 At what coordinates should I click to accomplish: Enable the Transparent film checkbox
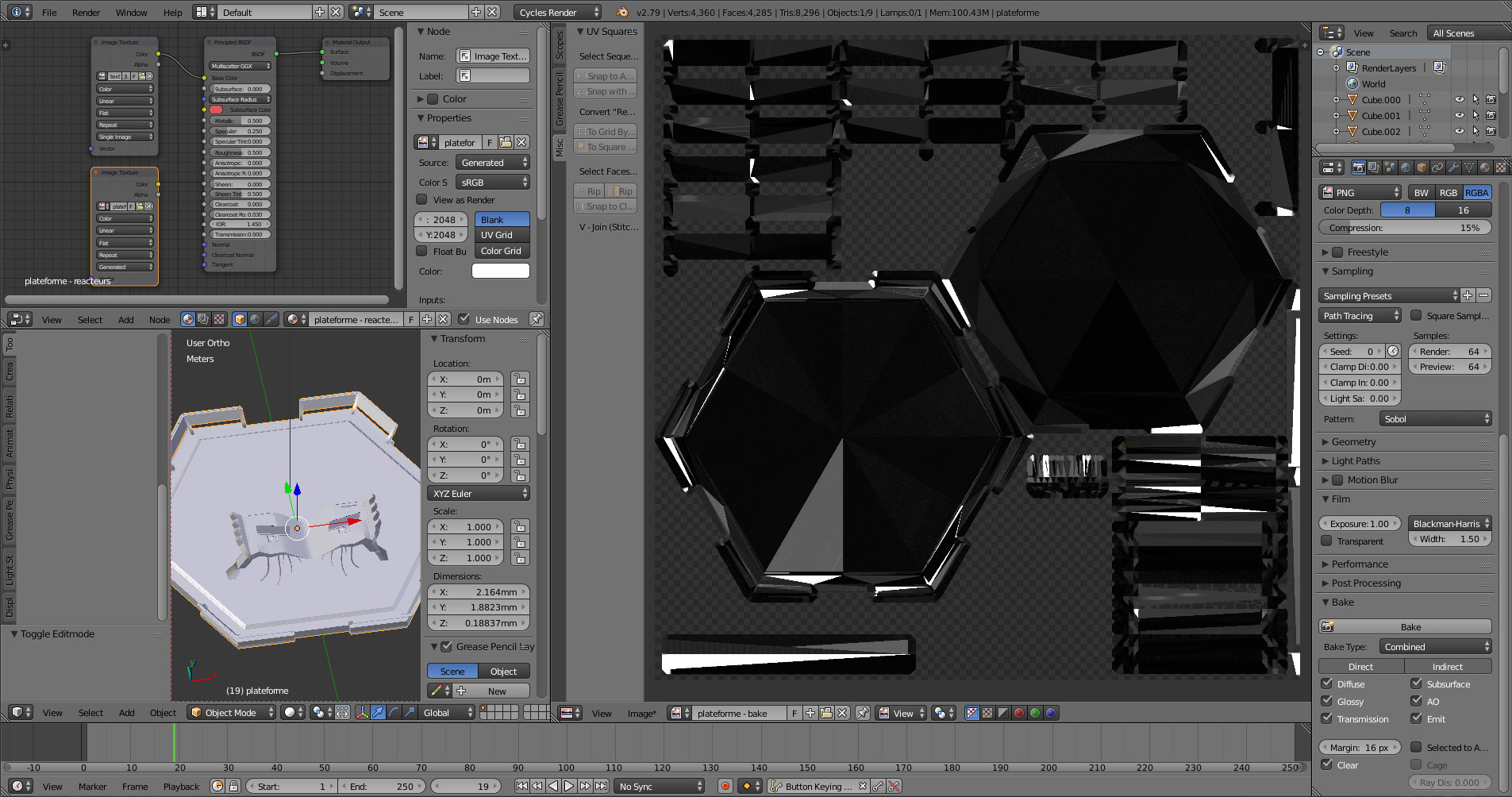(1326, 541)
